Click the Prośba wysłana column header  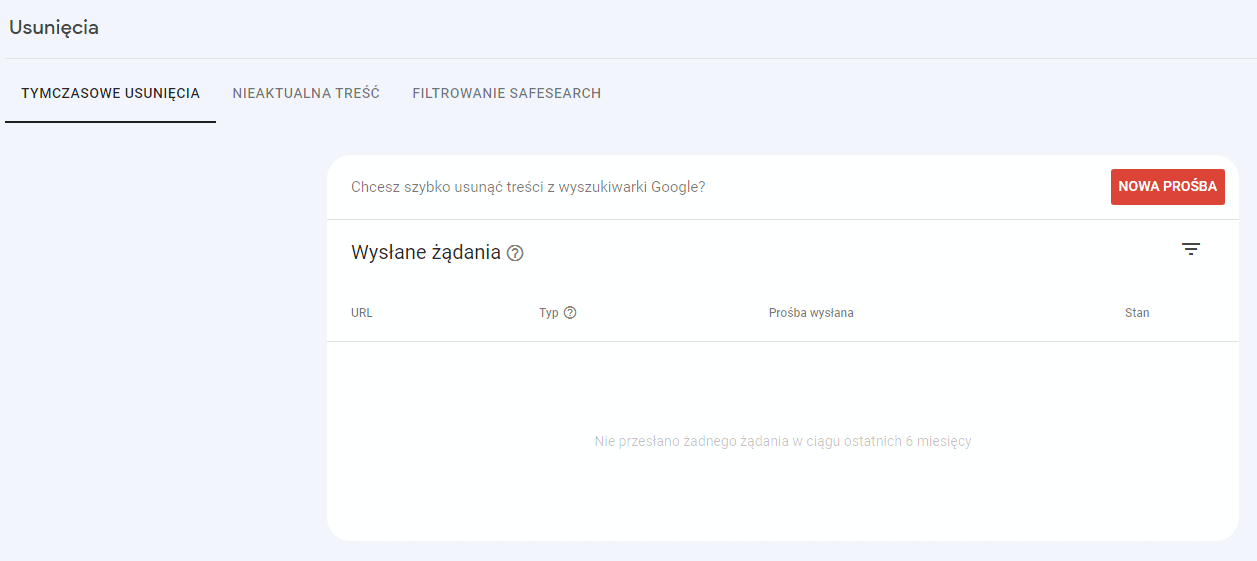point(811,313)
